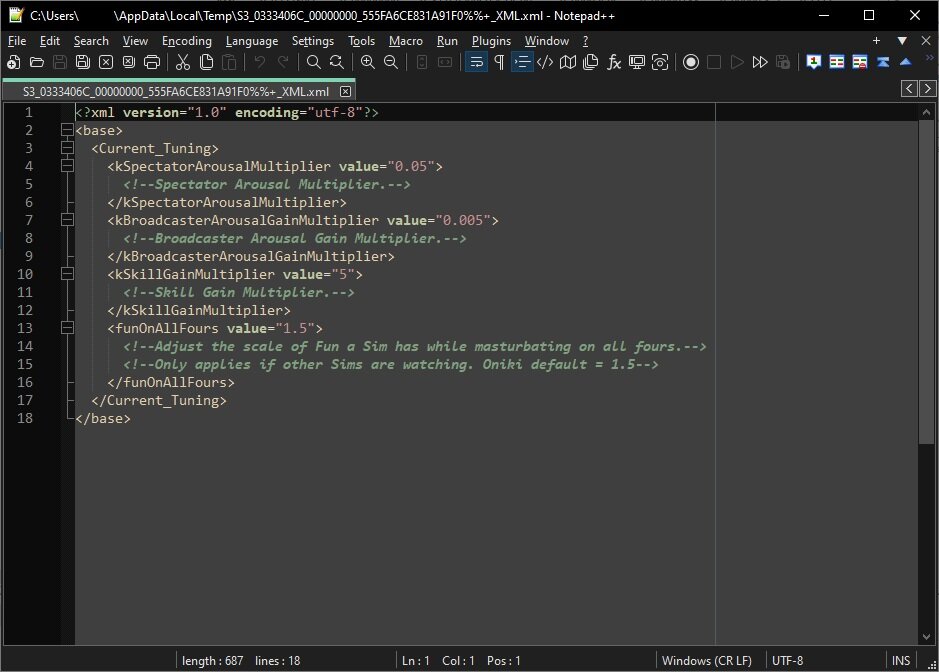Collapse the kSkillGainMultiplier fold marker
This screenshot has height=672, width=939.
[67, 274]
